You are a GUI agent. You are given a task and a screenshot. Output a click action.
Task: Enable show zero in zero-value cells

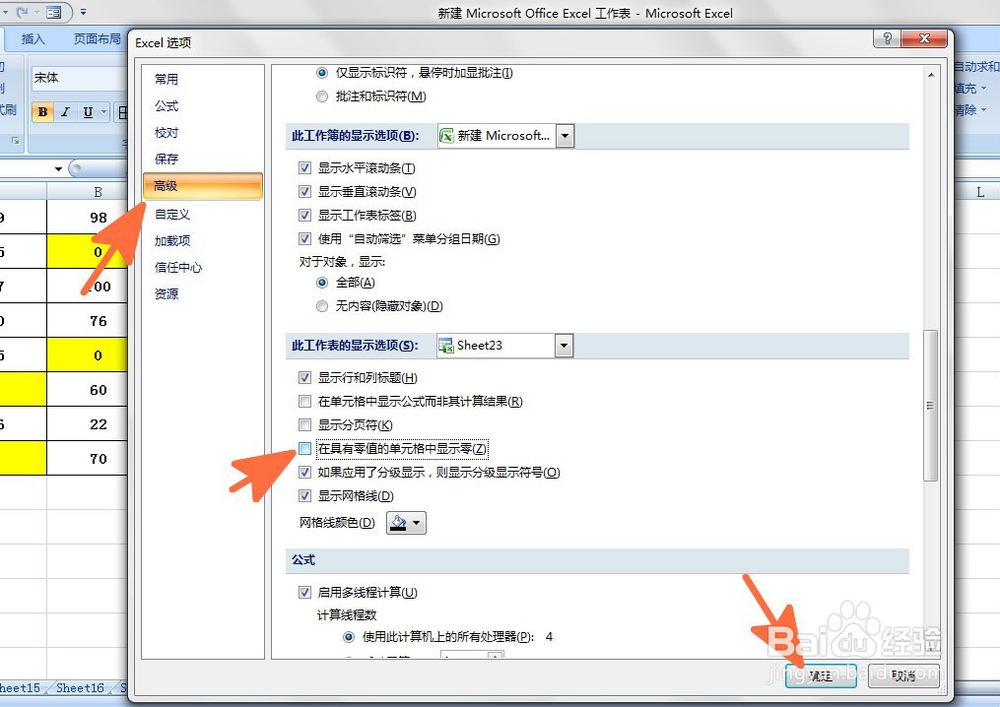(305, 449)
